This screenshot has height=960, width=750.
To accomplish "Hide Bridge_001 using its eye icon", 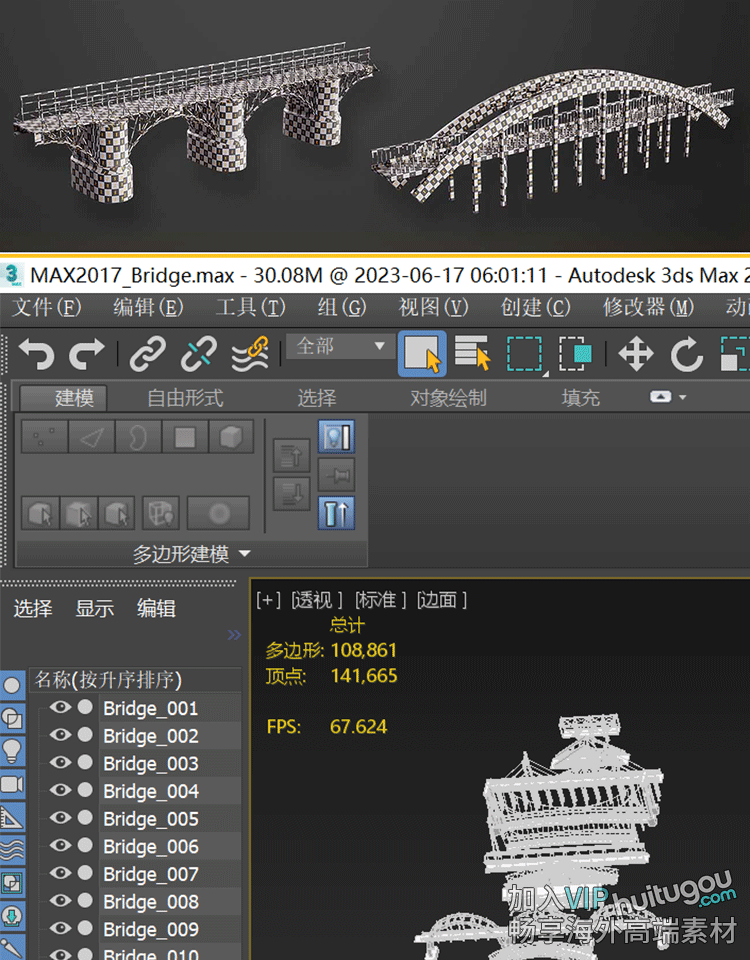I will coord(60,708).
